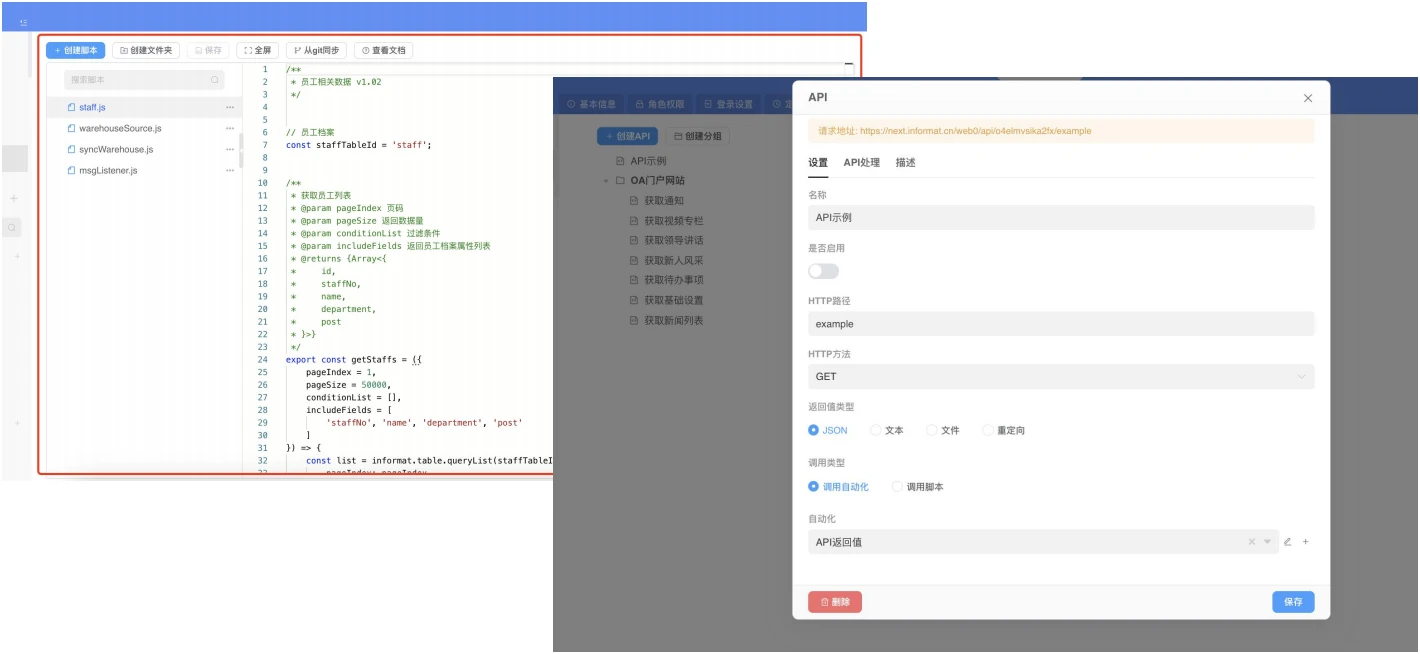Image resolution: width=1420 pixels, height=654 pixels.
Task: Open 查看文档 documentation button
Action: (x=384, y=50)
